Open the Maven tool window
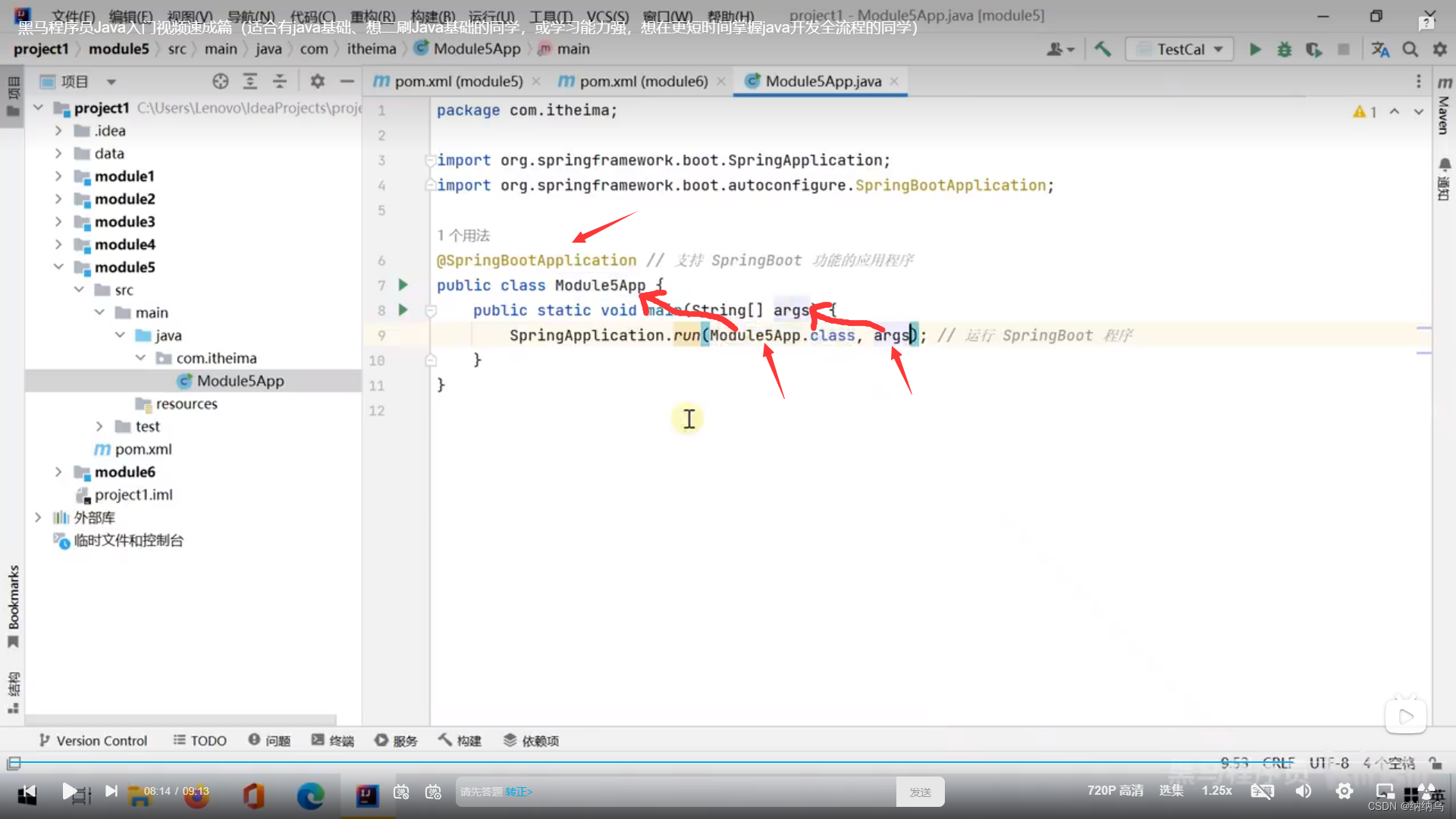Screen dimensions: 1456x819 [1444, 105]
